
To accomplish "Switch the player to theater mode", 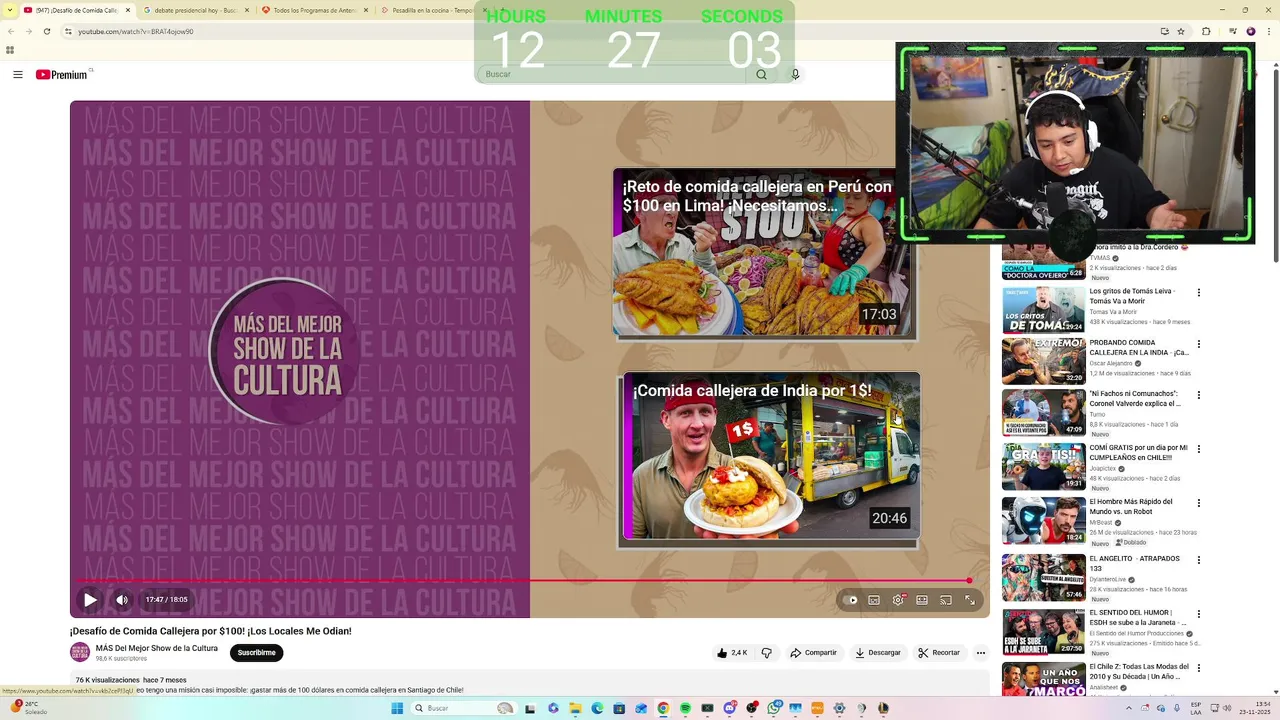I will pyautogui.click(x=922, y=600).
